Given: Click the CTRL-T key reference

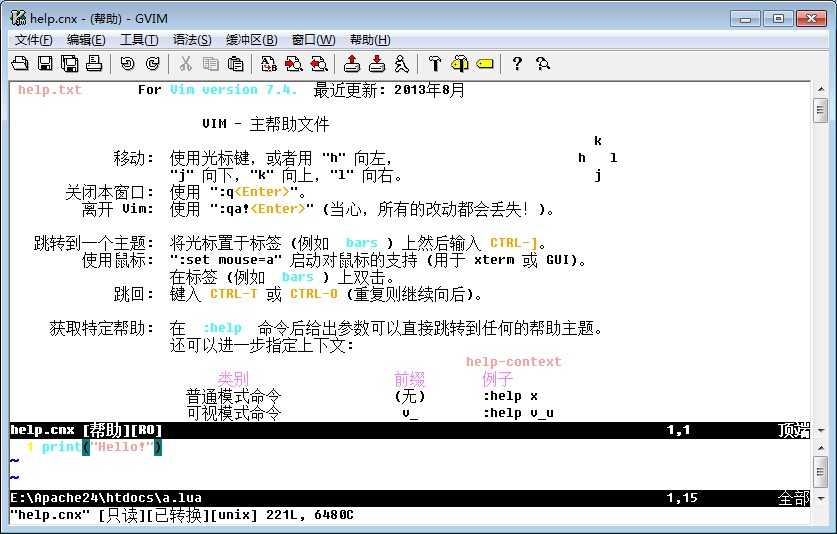Looking at the screenshot, I should tap(233, 294).
